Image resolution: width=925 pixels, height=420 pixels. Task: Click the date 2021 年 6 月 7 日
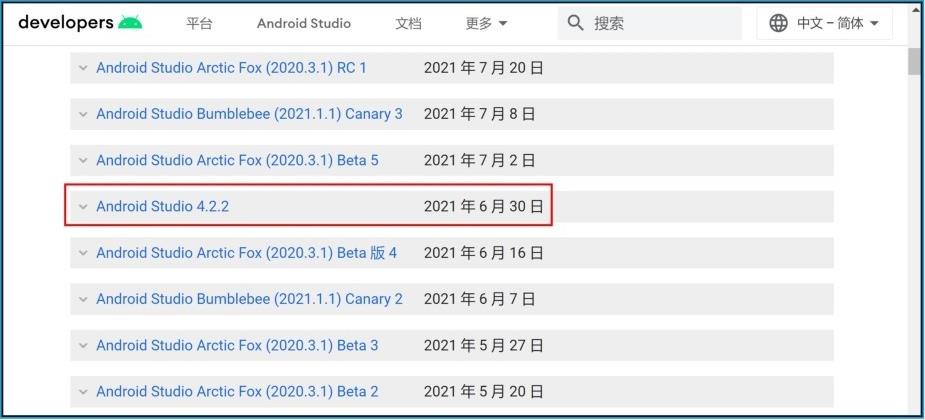[x=480, y=299]
